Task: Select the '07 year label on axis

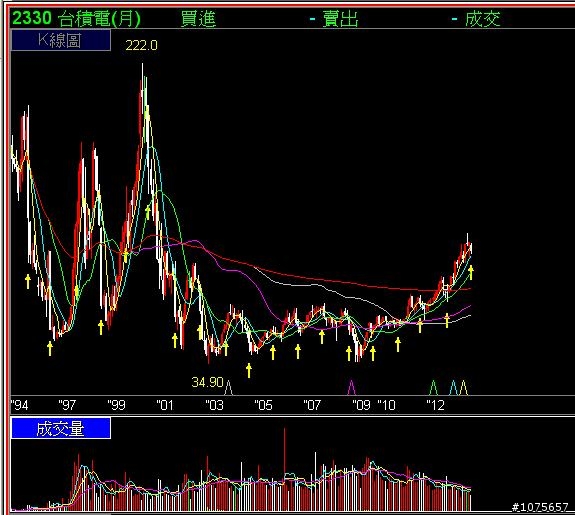Action: [x=312, y=405]
